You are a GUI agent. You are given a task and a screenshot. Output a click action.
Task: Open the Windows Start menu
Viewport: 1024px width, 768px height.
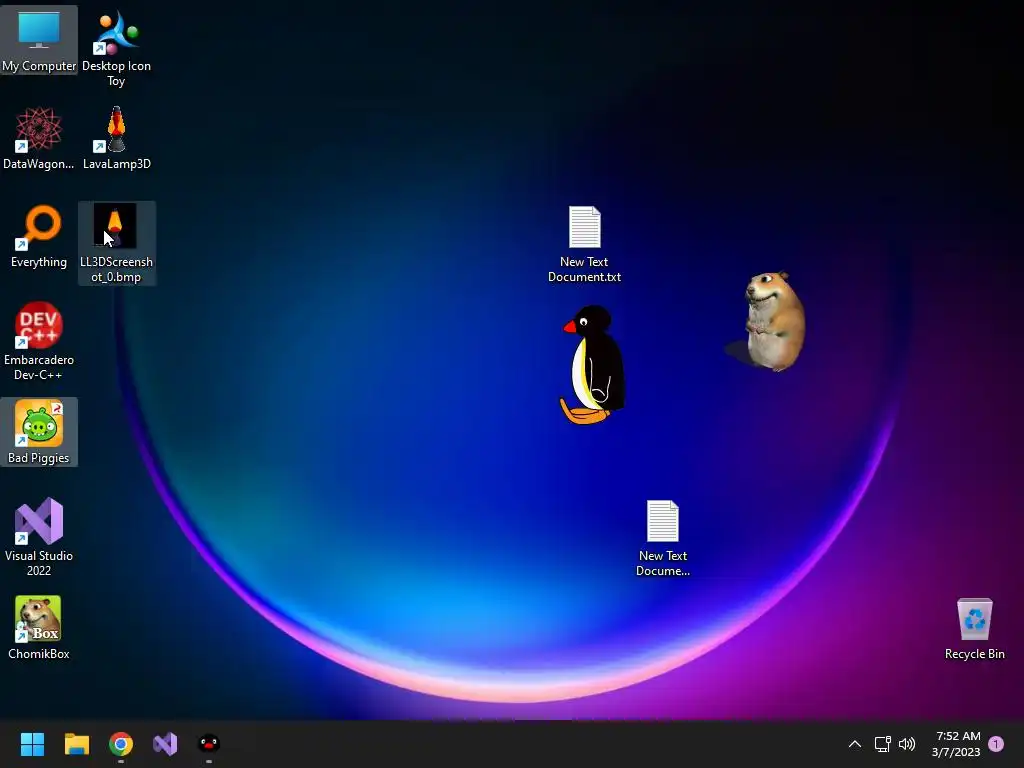click(x=32, y=744)
